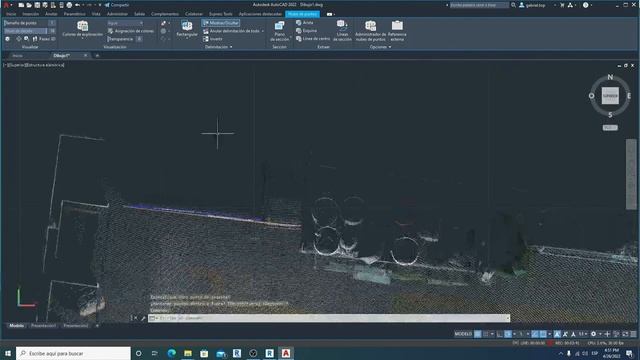This screenshot has width=640, height=360.
Task: Switch to the Dibujo1 document tab
Action: tap(62, 56)
